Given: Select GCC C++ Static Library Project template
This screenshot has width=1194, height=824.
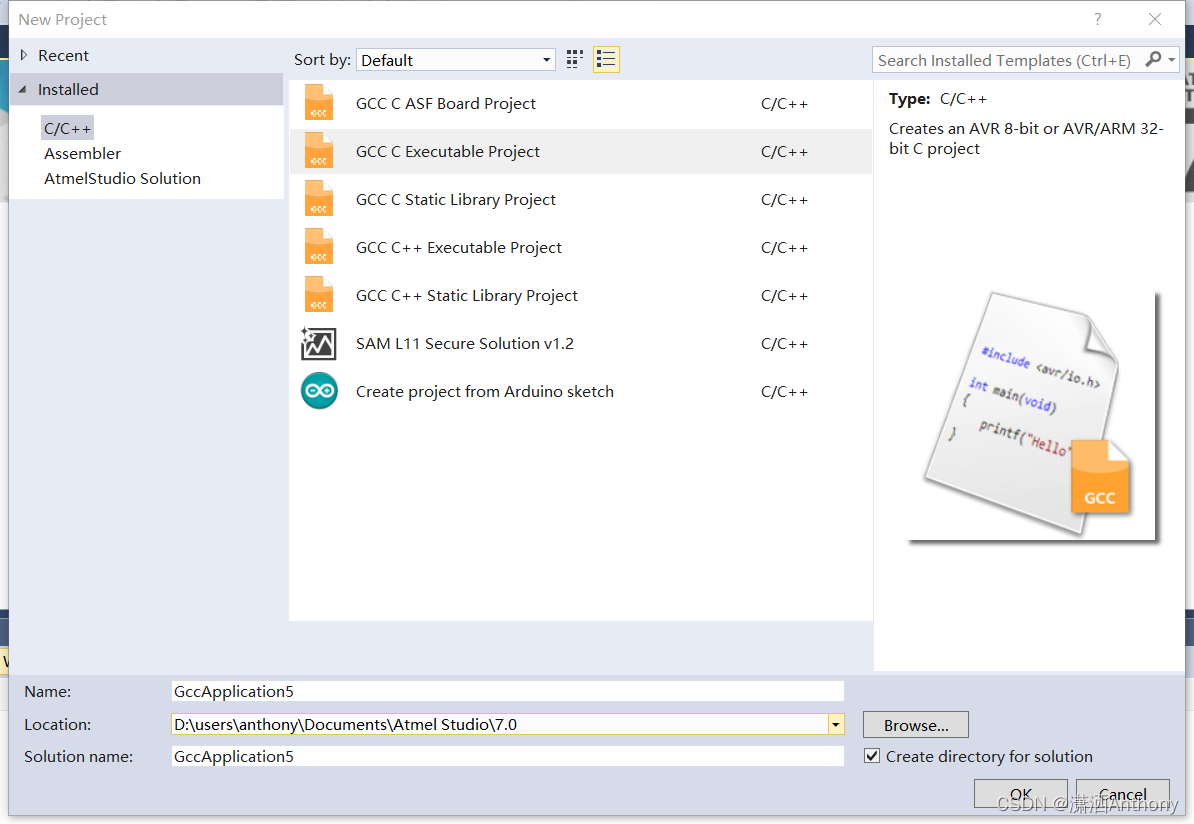Looking at the screenshot, I should pos(581,295).
